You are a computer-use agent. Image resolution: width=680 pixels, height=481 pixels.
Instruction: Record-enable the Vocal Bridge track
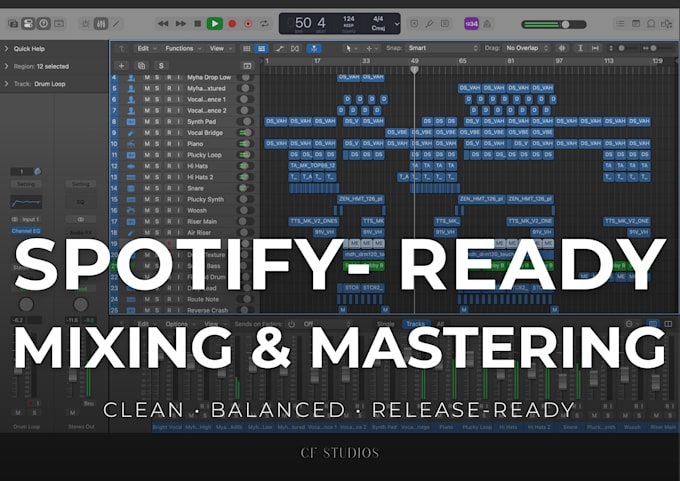pyautogui.click(x=169, y=133)
